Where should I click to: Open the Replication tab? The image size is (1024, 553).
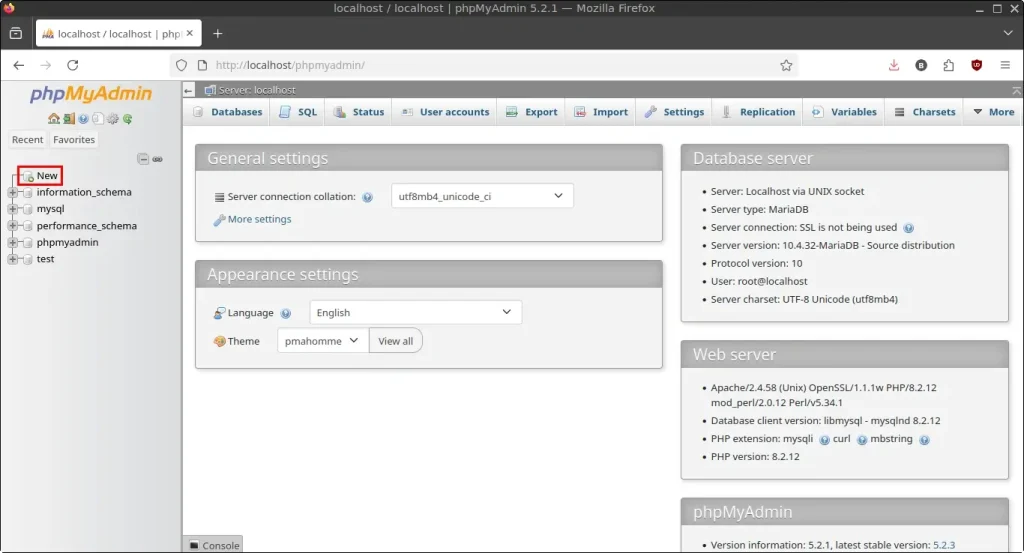pyautogui.click(x=758, y=112)
